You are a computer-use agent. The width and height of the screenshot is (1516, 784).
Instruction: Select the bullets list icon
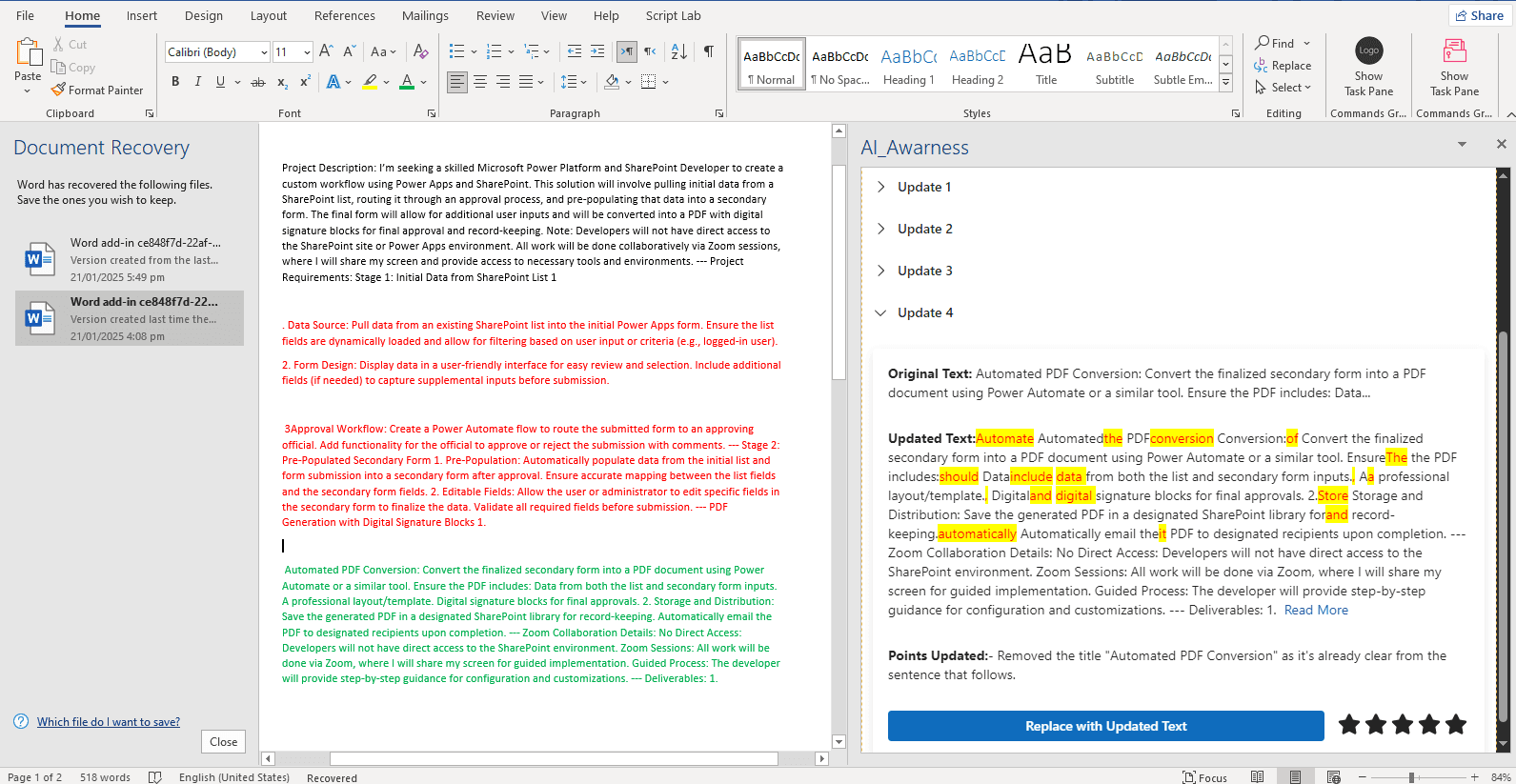click(457, 51)
